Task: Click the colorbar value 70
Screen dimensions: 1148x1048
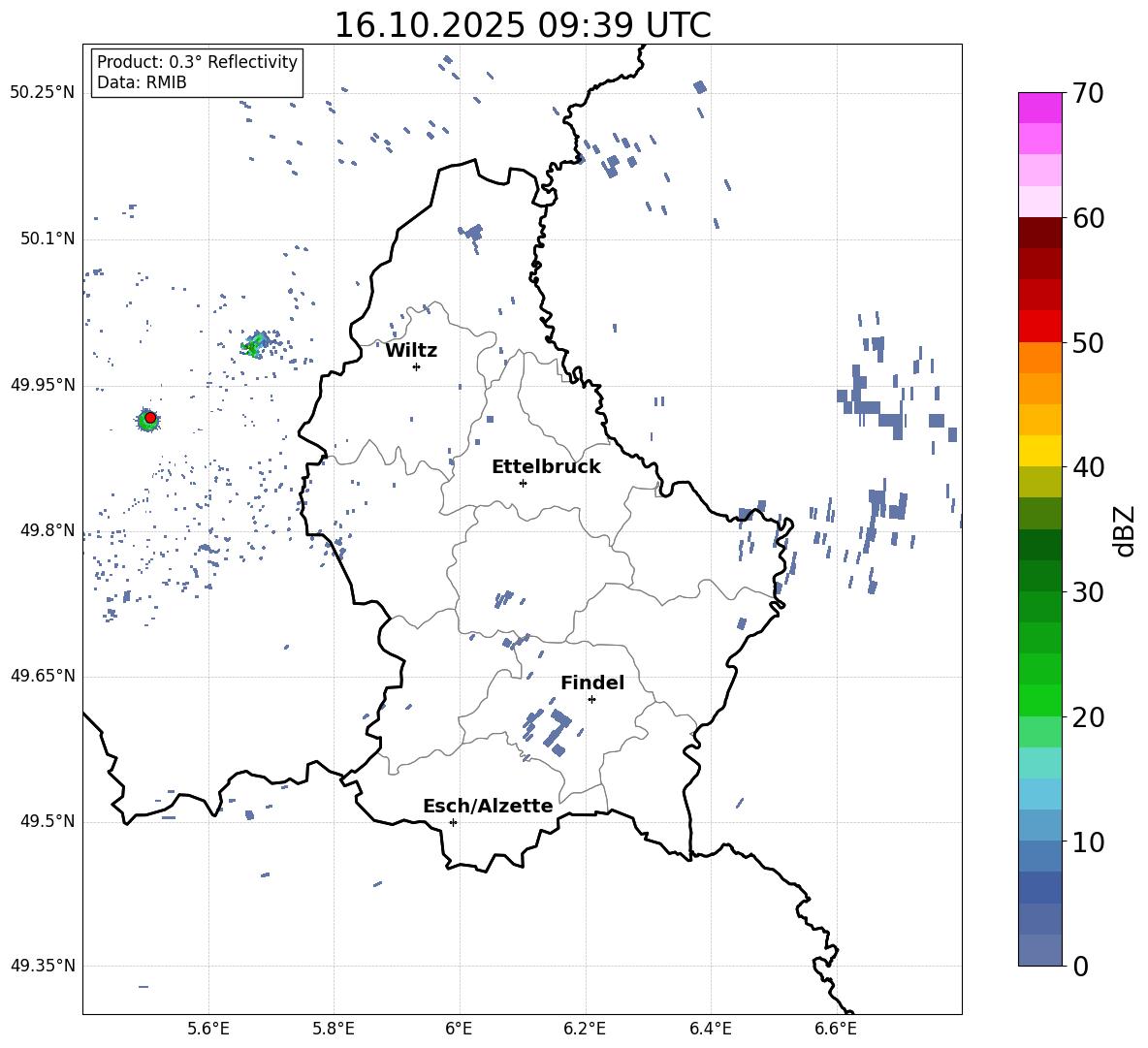Action: [1088, 94]
